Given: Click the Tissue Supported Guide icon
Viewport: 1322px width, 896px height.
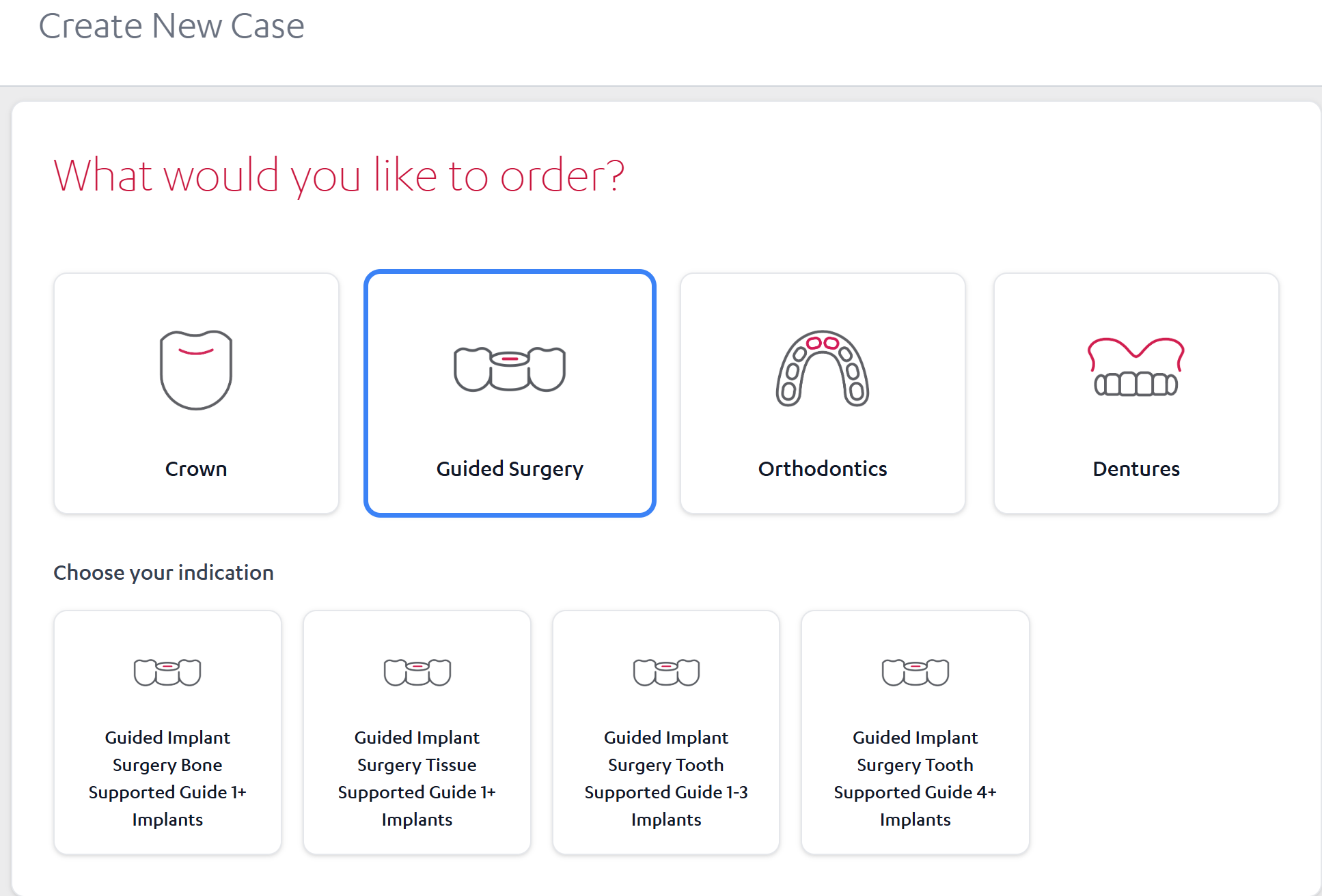Looking at the screenshot, I should pos(417,673).
